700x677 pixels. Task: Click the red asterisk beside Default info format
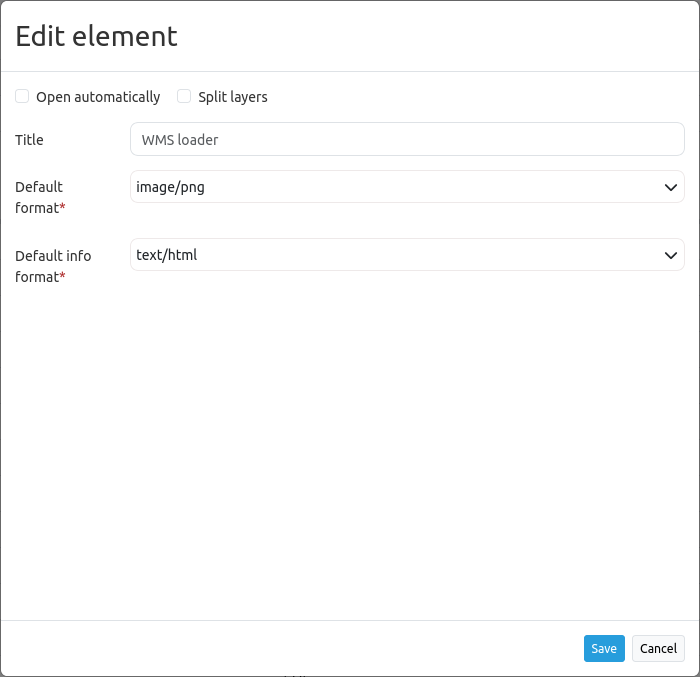tap(63, 277)
